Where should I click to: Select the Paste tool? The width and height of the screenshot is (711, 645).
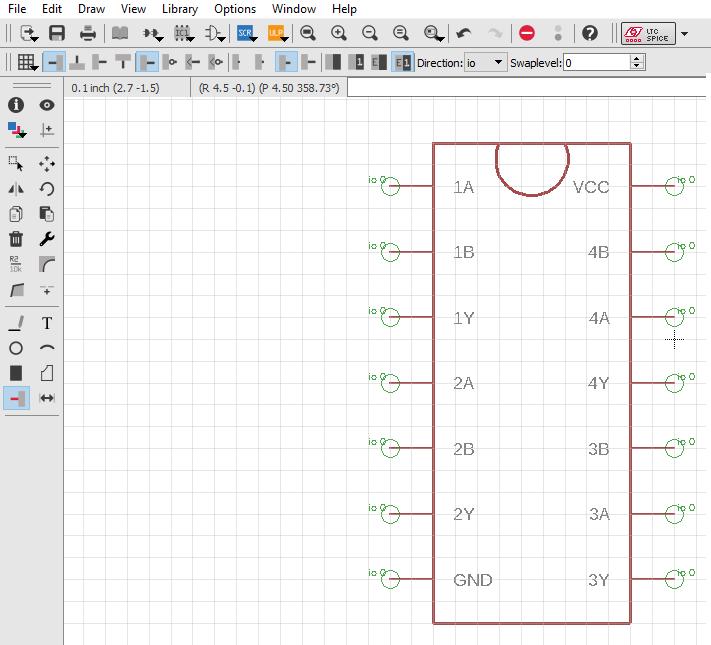tap(47, 214)
